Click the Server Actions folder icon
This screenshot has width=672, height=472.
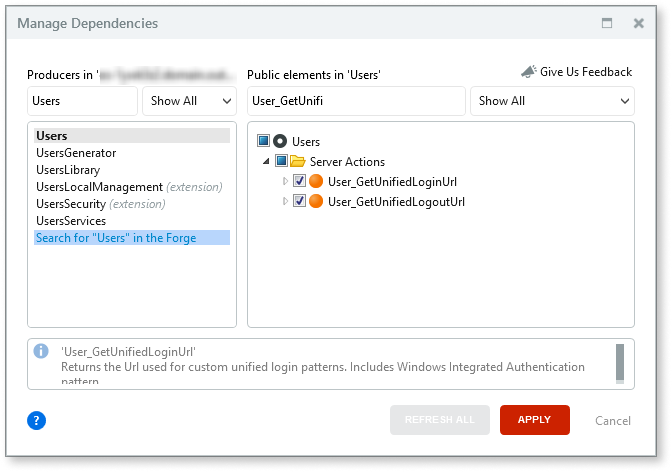(298, 161)
